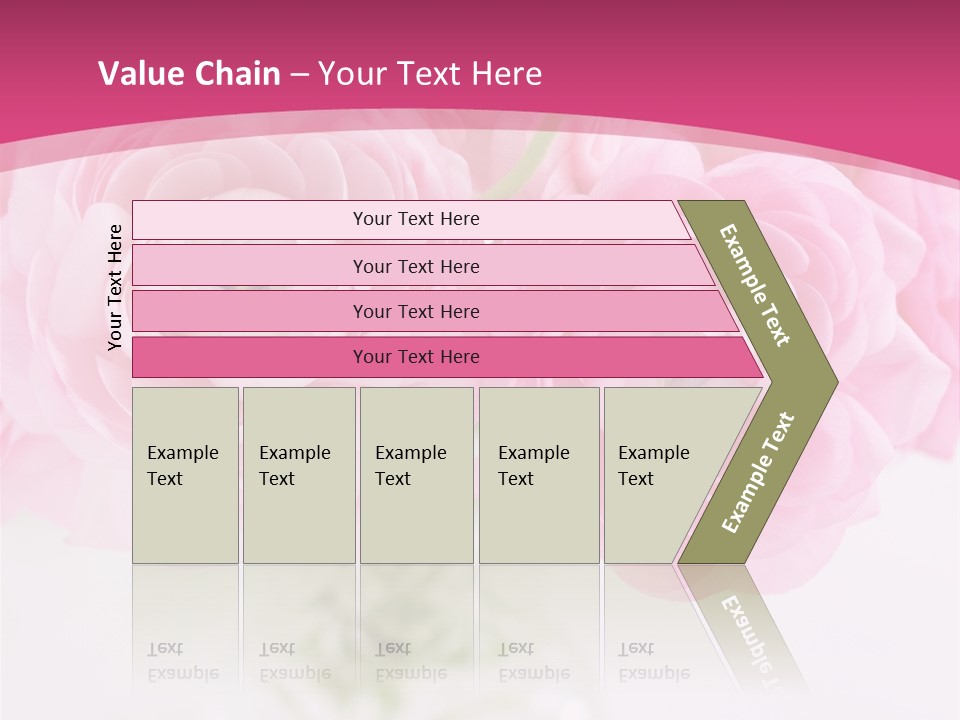This screenshot has height=720, width=960.
Task: Click the bold "Value Chain" title text
Action: pos(189,74)
